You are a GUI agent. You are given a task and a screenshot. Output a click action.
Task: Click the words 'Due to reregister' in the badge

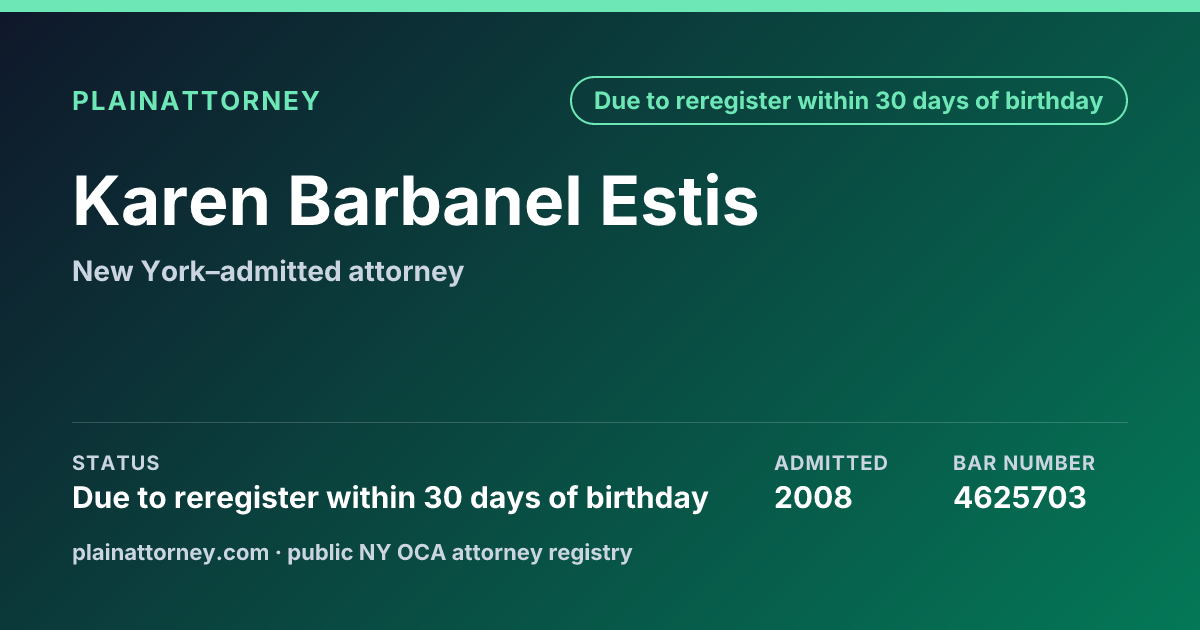(x=682, y=101)
